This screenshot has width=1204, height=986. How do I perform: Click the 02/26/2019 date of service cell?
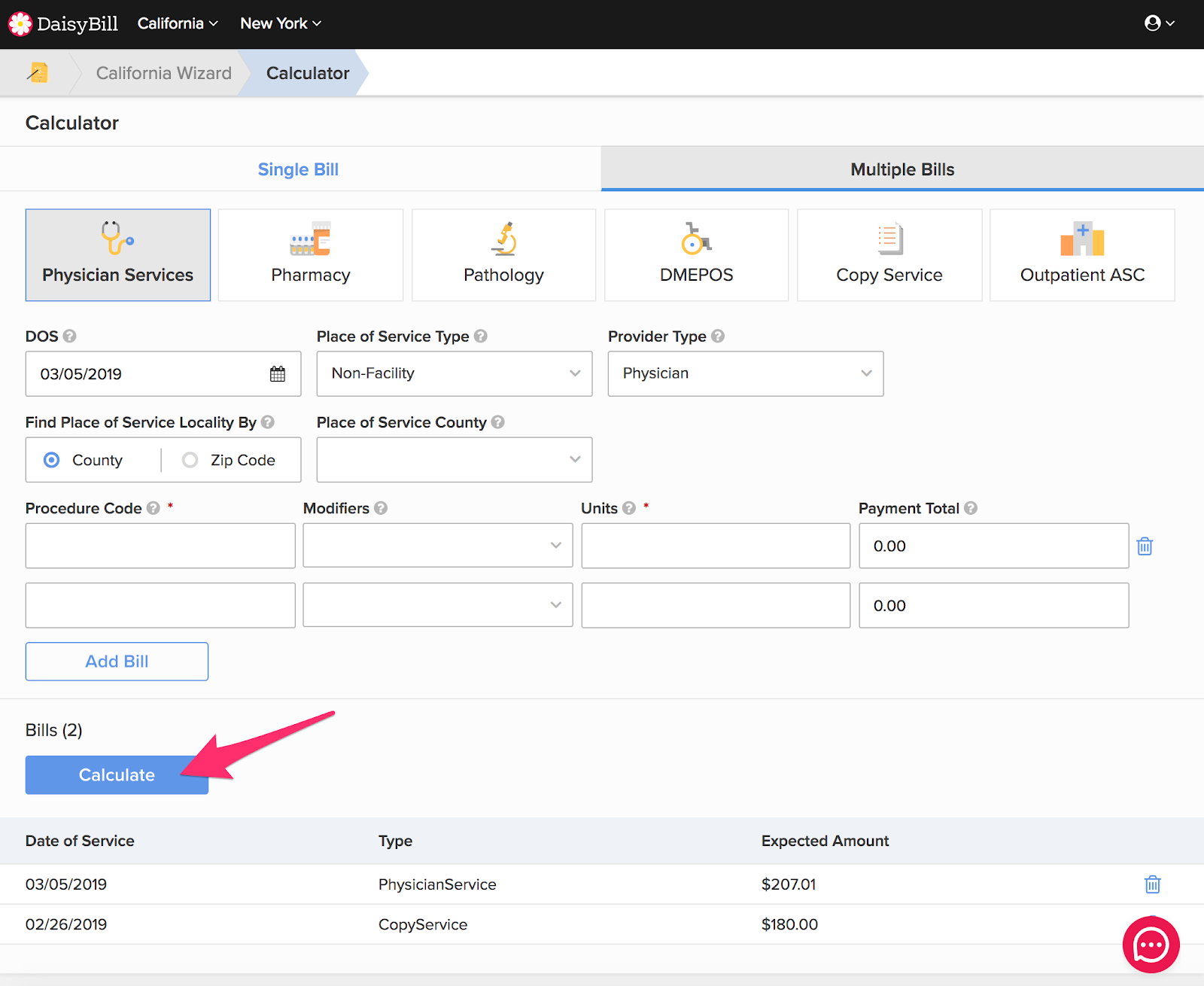tap(66, 924)
